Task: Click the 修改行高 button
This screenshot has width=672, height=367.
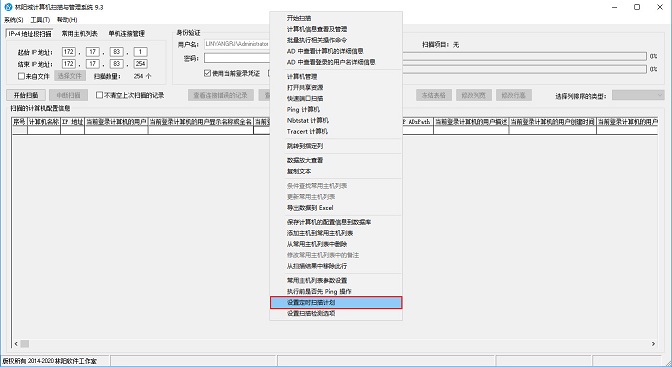Action: (x=513, y=95)
